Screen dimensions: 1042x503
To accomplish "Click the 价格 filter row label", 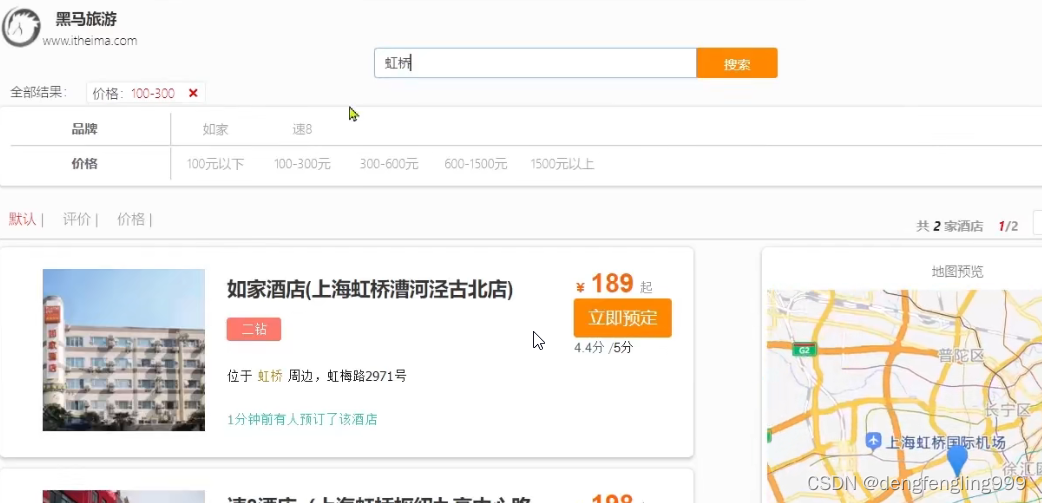I will (84, 164).
